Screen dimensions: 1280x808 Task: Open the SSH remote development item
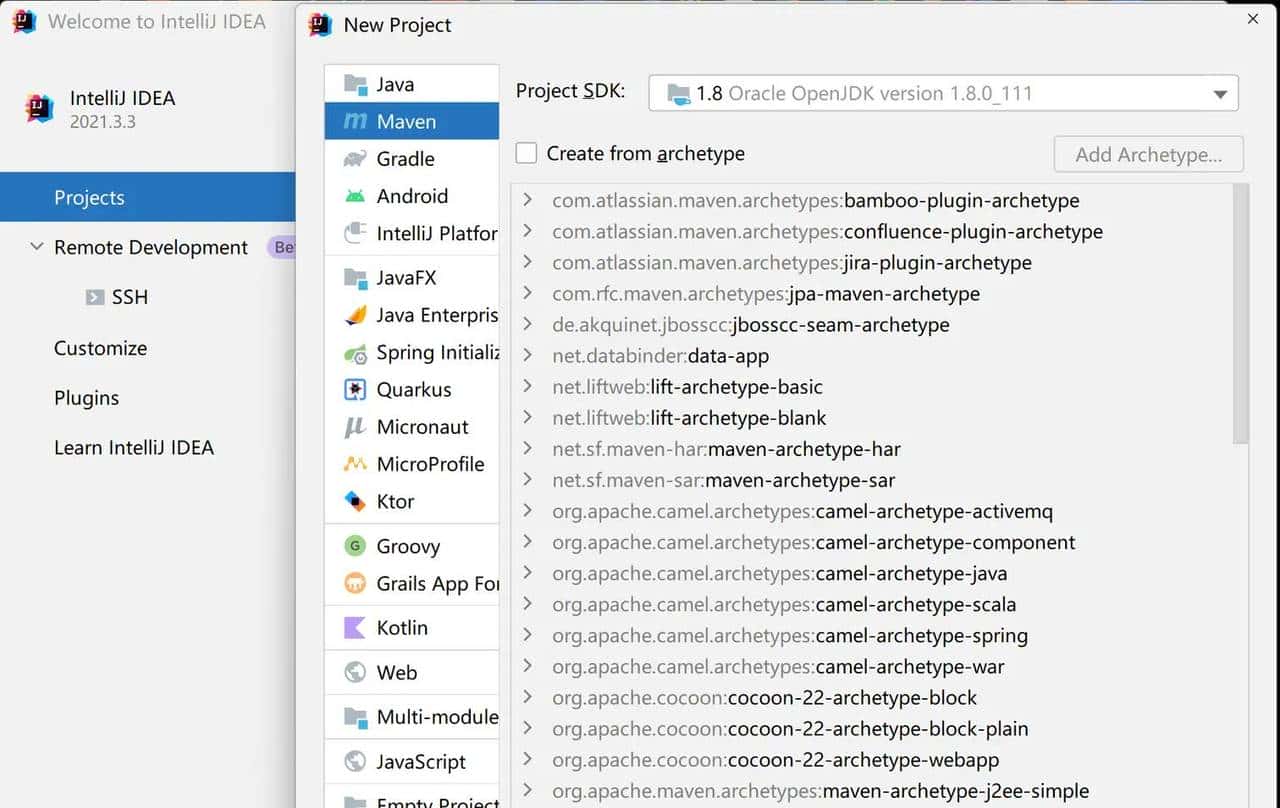(x=130, y=297)
